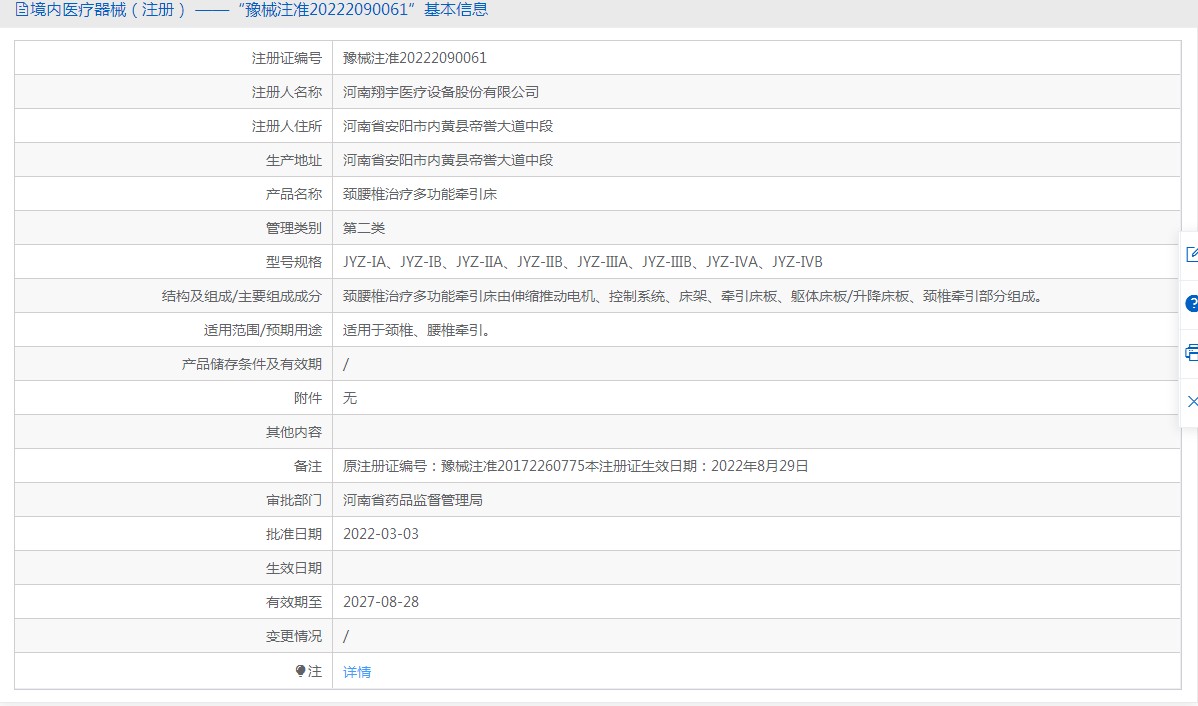
Task: Click the model list starting JYZ-IA
Action: [x=583, y=262]
